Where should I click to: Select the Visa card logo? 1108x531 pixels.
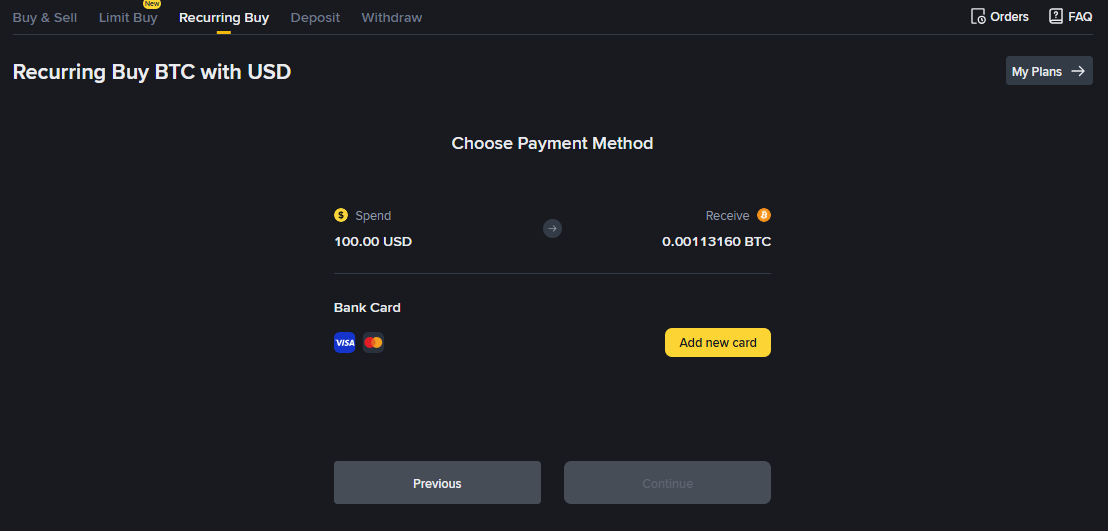pyautogui.click(x=345, y=343)
